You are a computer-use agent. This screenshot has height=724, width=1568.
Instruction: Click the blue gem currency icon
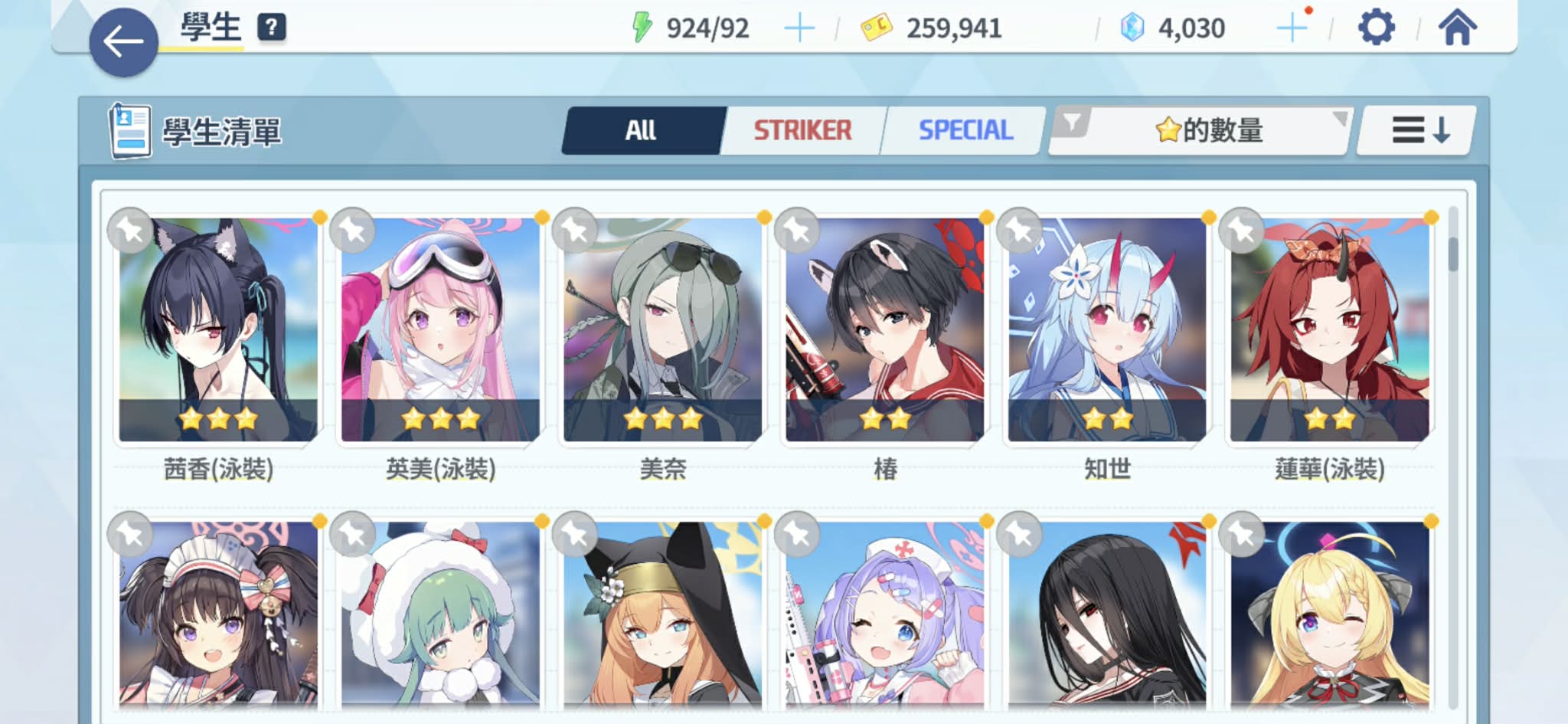click(x=1132, y=28)
